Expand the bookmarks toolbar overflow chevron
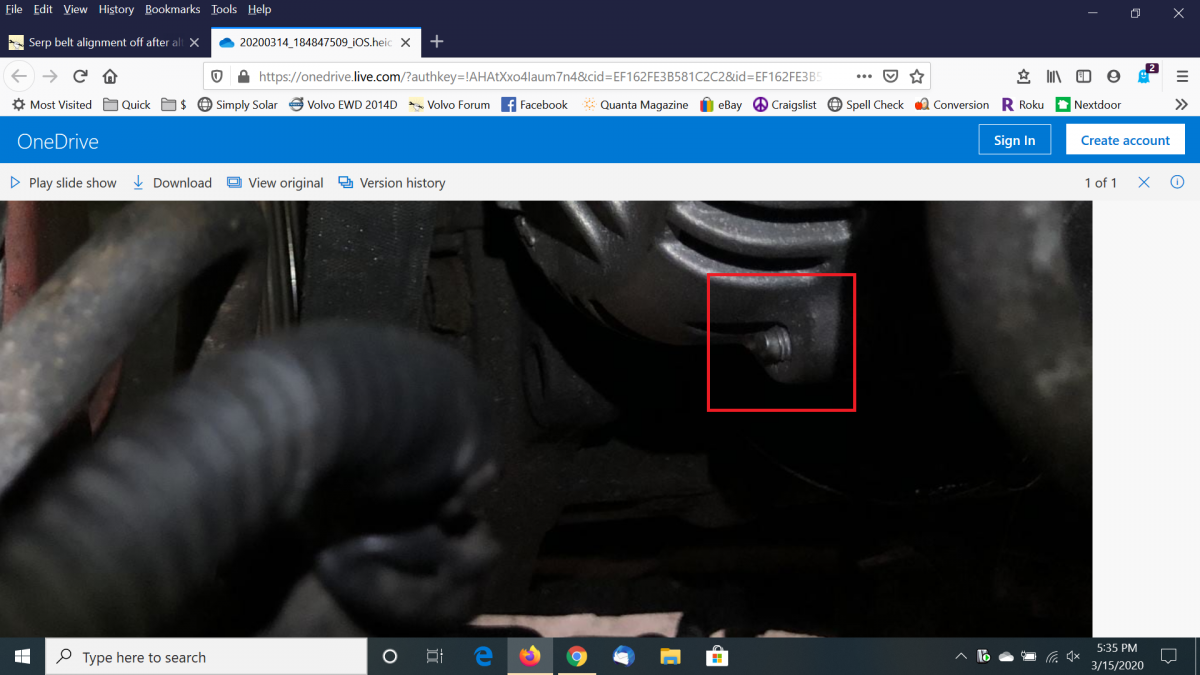Viewport: 1200px width, 675px height. pos(1181,105)
